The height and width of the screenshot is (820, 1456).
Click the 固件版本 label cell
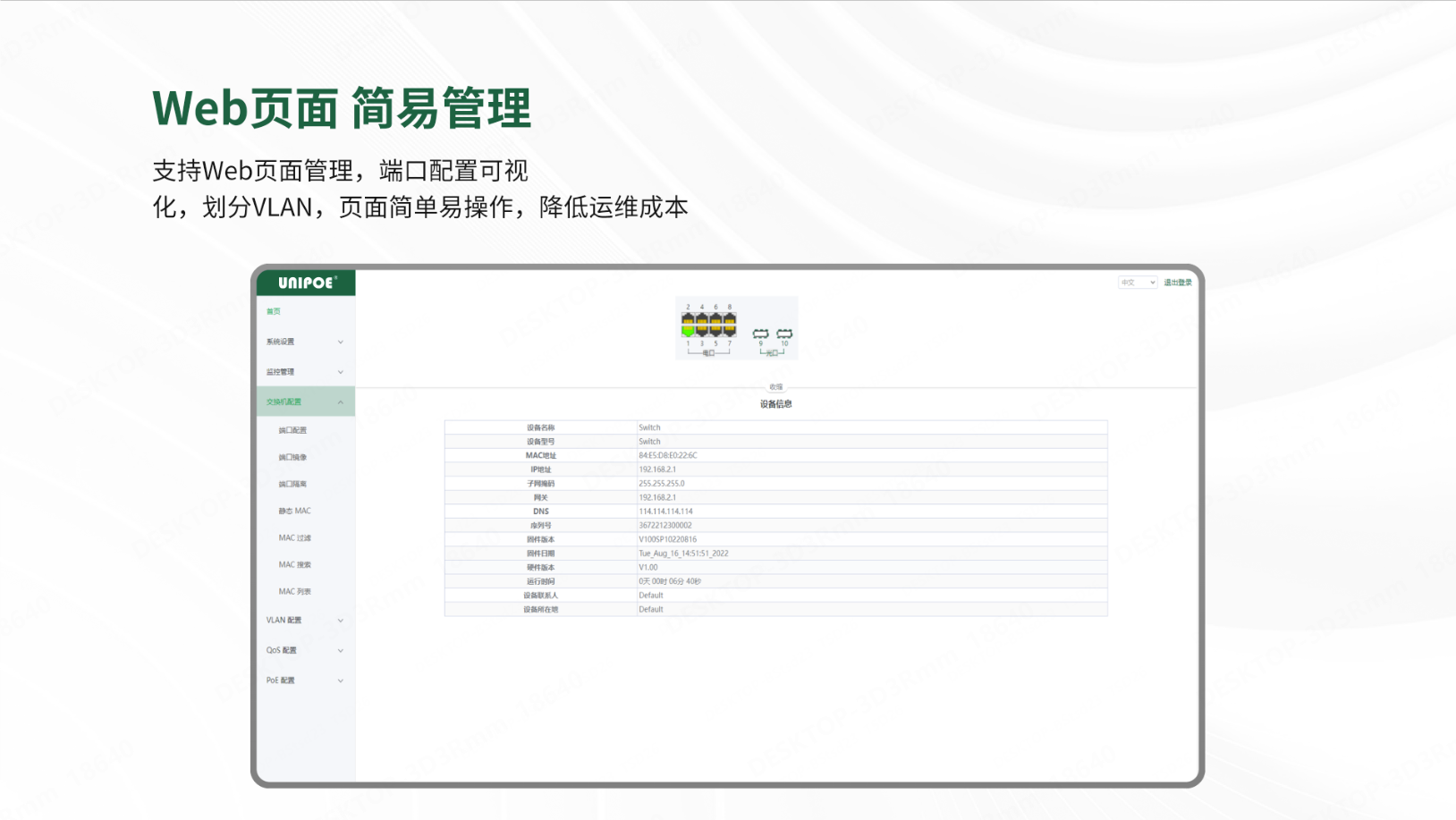pyautogui.click(x=541, y=539)
